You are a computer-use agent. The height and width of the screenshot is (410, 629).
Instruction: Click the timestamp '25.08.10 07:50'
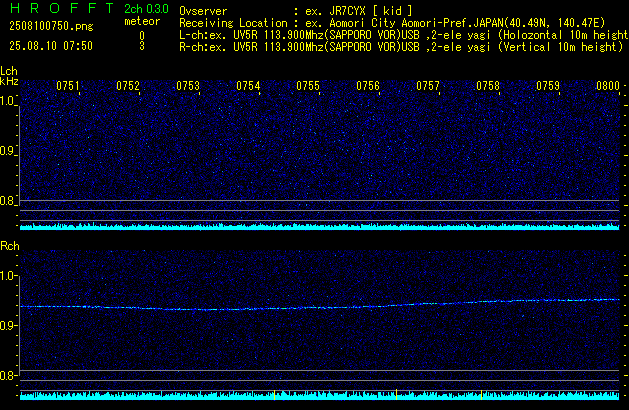tap(51, 46)
